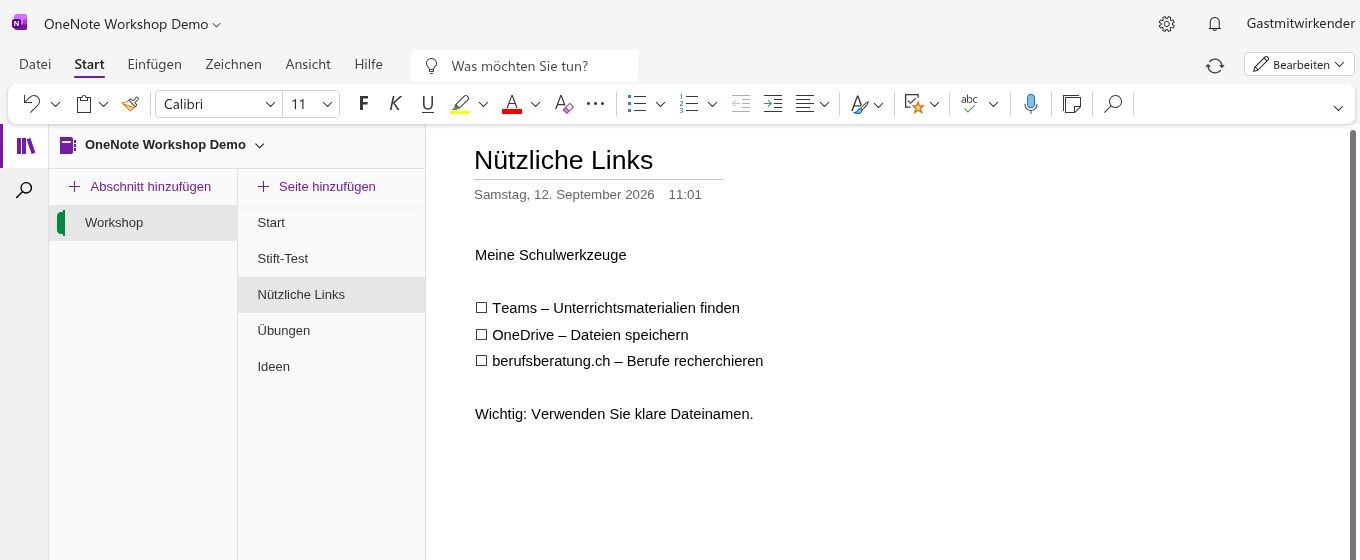
Task: Expand the Bearbeiten mode dropdown
Action: tap(1299, 64)
